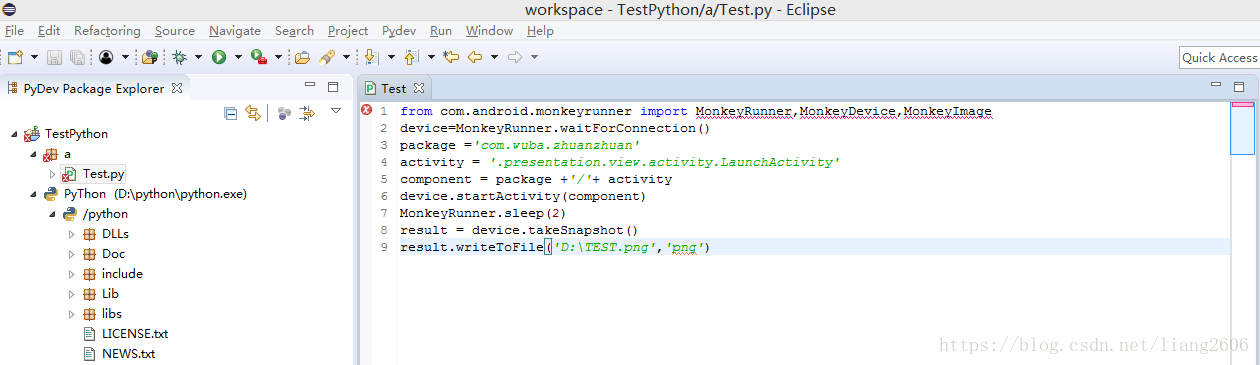Open the Package Explorer View Menu triangle
The width and height of the screenshot is (1260, 365).
(336, 111)
